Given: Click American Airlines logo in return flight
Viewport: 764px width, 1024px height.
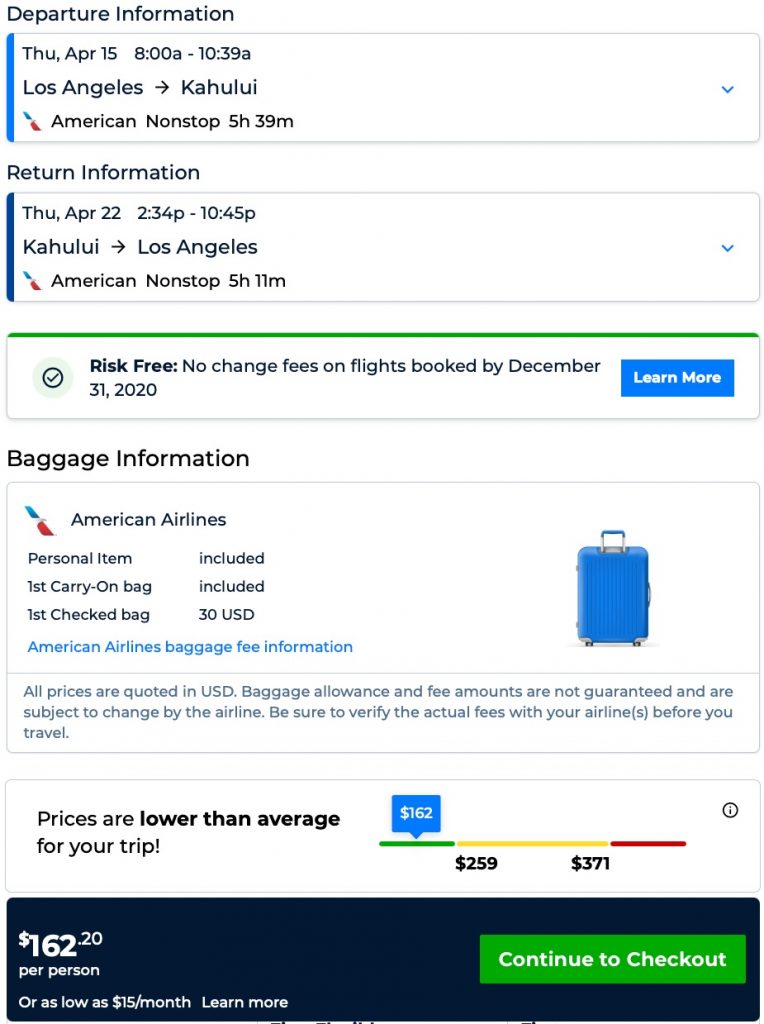Looking at the screenshot, I should pyautogui.click(x=33, y=281).
